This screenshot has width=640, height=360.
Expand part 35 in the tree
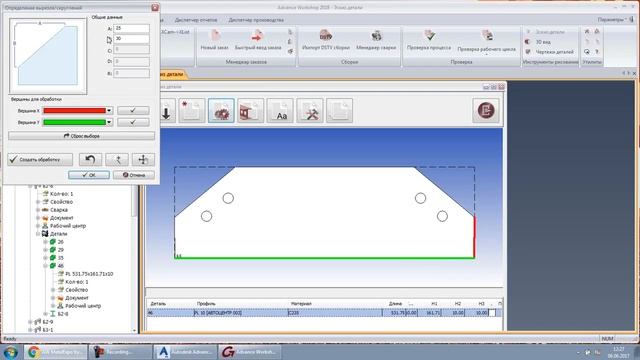click(x=45, y=258)
